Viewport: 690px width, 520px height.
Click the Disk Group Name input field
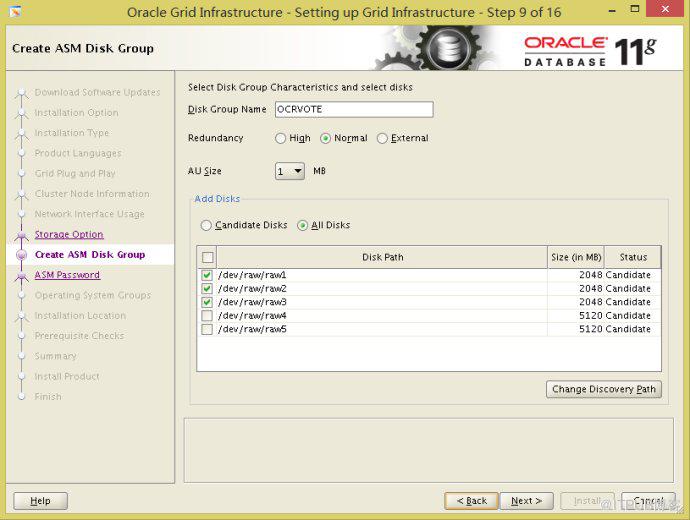(354, 110)
